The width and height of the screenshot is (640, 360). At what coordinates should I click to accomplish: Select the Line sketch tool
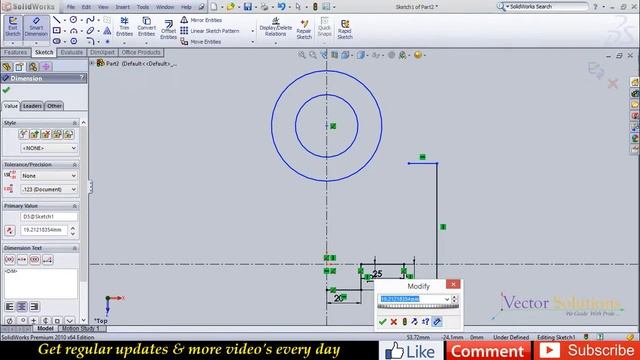(x=57, y=20)
